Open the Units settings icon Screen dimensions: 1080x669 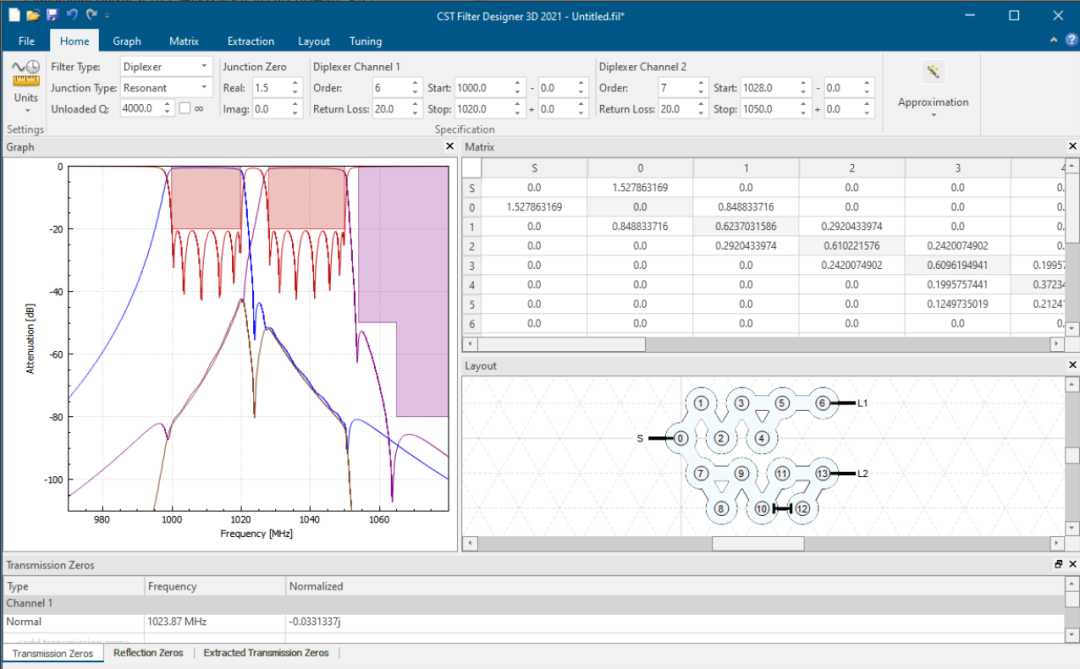click(x=25, y=73)
